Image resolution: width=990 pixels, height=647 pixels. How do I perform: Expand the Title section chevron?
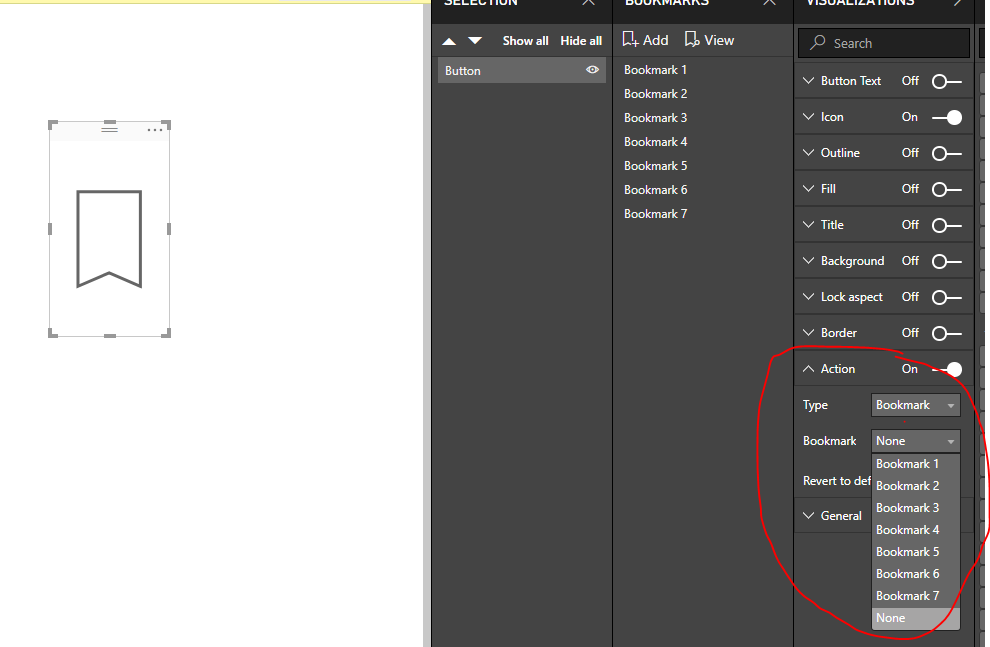pyautogui.click(x=808, y=225)
